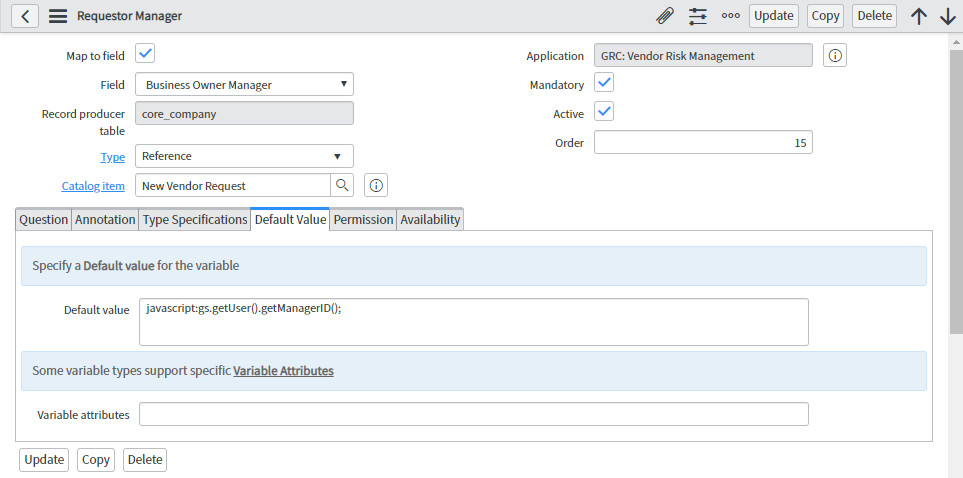Toggle the Active checkbox
The height and width of the screenshot is (478, 963).
point(604,112)
